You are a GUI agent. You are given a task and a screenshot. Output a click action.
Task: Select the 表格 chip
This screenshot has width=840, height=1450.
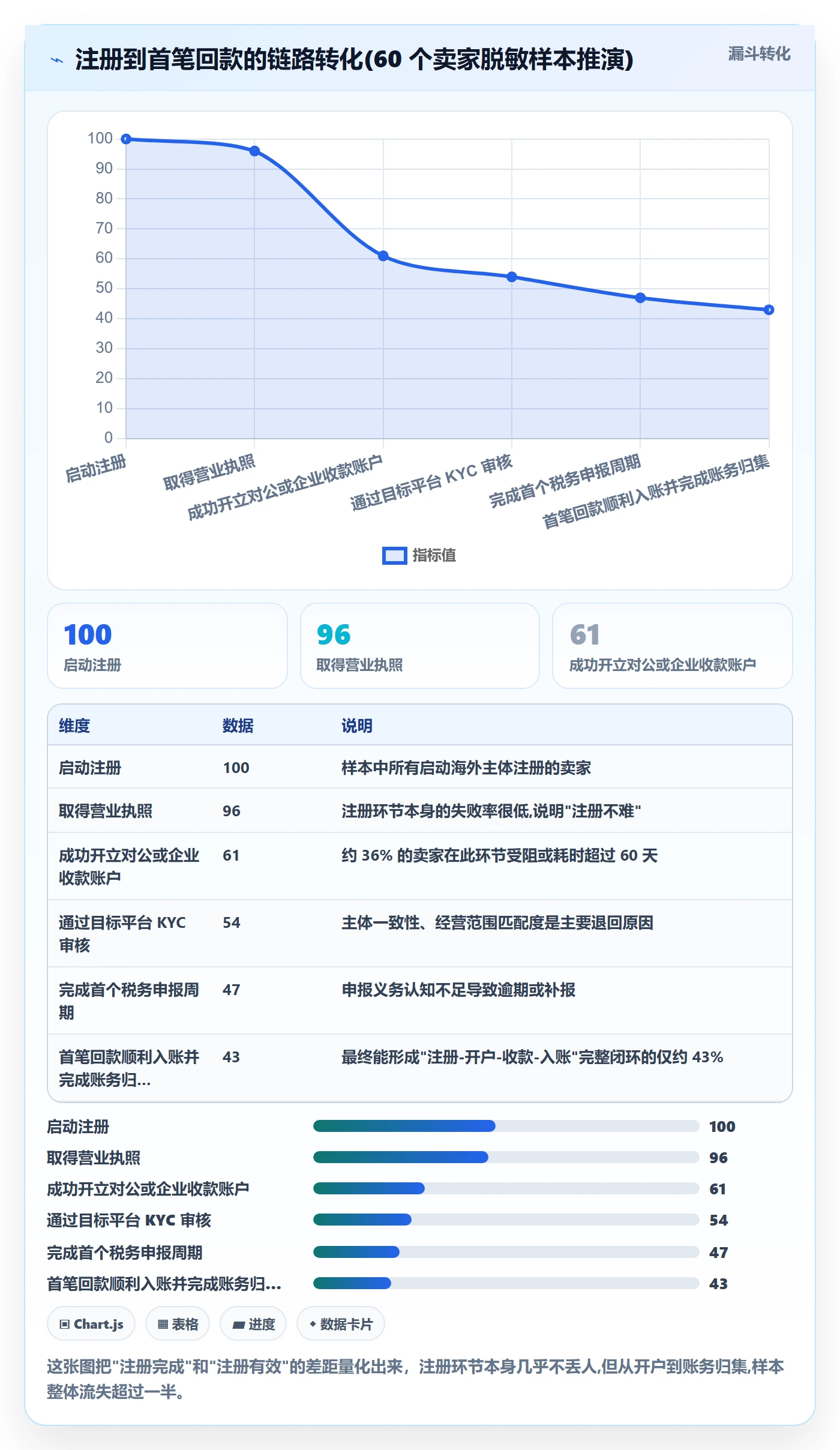pyautogui.click(x=178, y=1323)
